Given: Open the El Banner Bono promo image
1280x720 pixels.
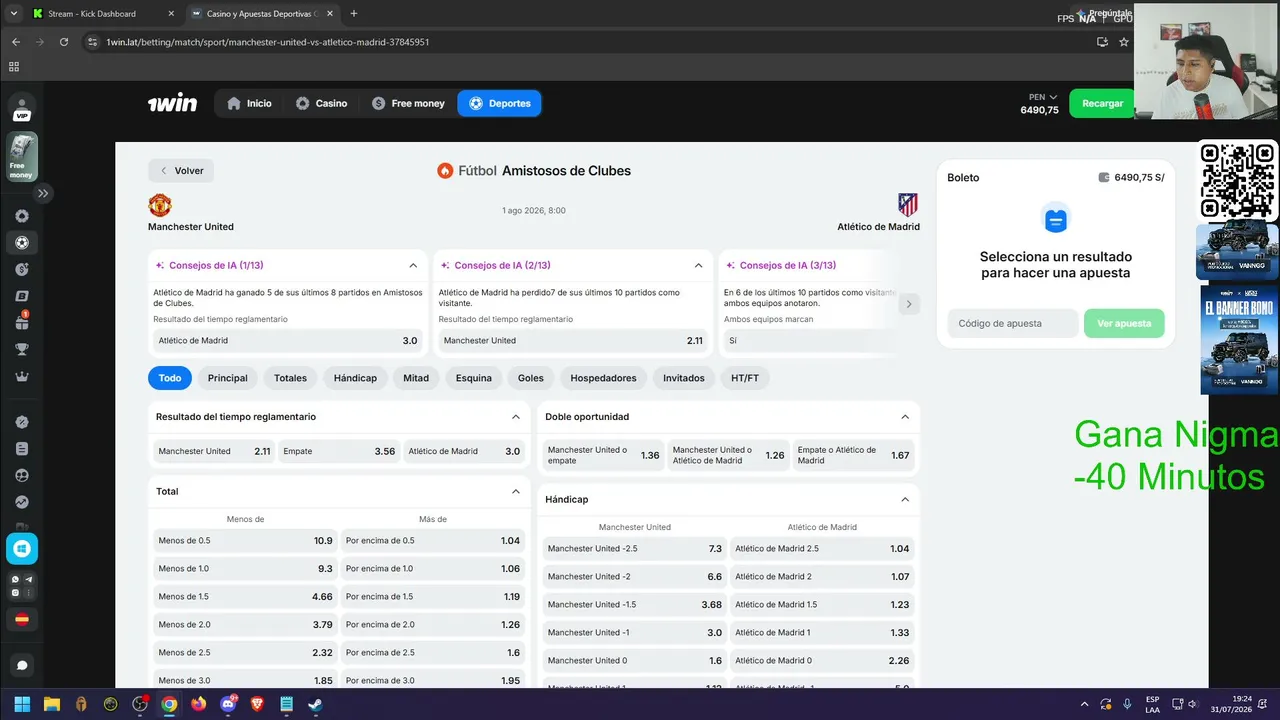Looking at the screenshot, I should (1240, 340).
